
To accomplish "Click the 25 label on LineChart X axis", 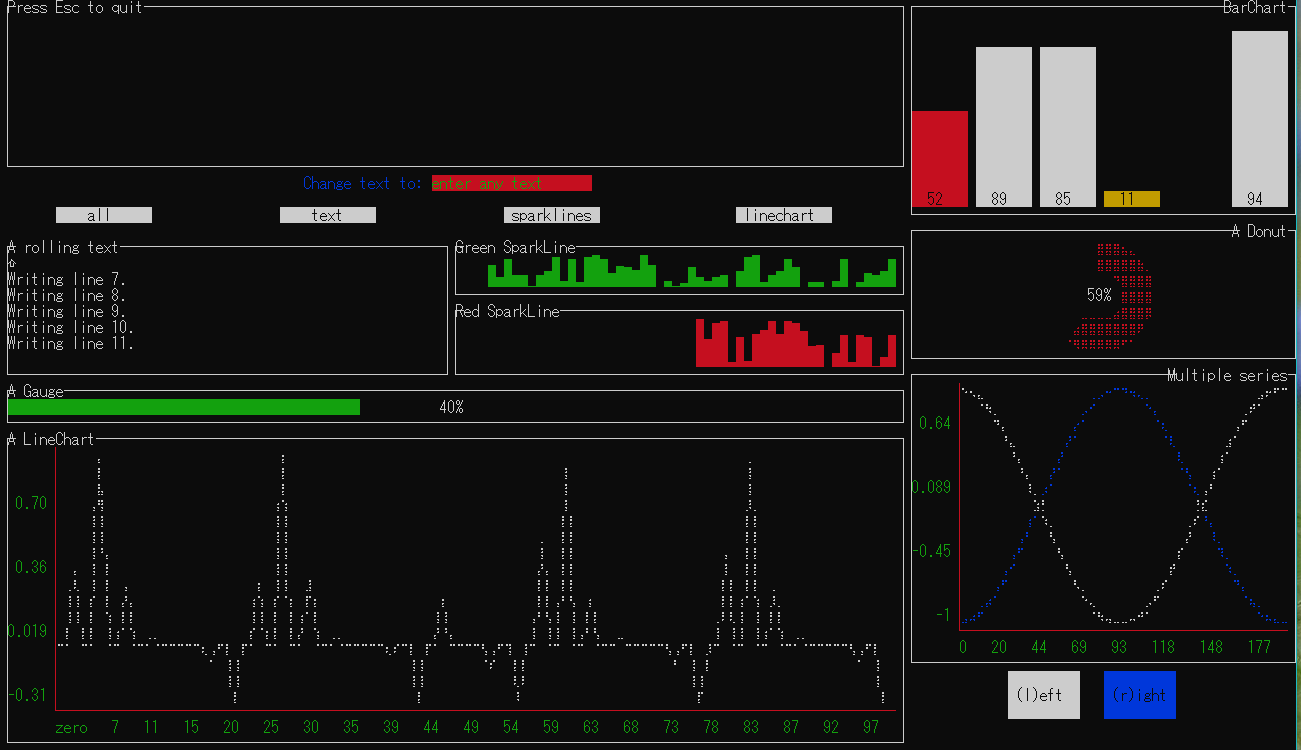I will pos(271,727).
